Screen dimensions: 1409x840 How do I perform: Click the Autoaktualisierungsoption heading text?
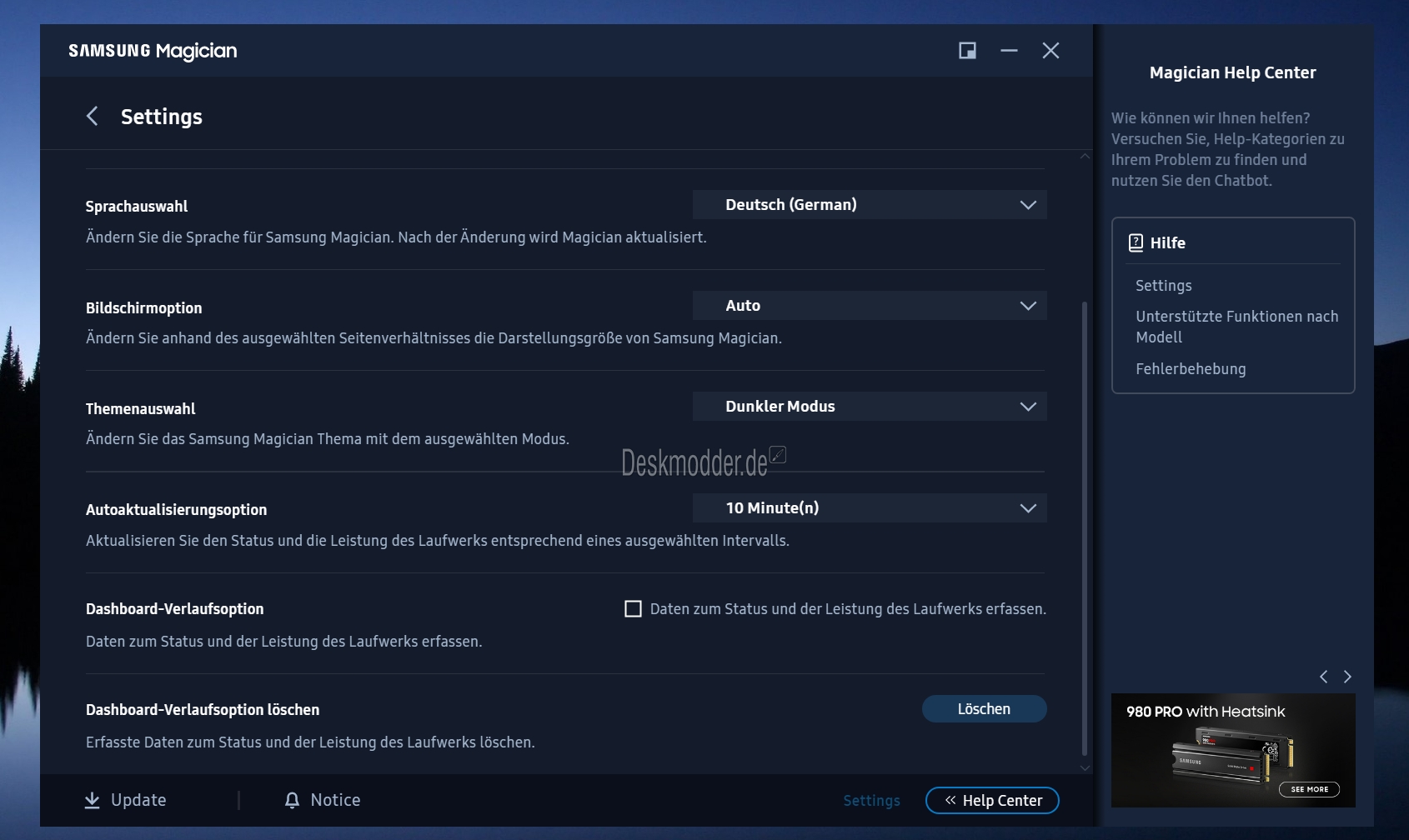[x=176, y=510]
